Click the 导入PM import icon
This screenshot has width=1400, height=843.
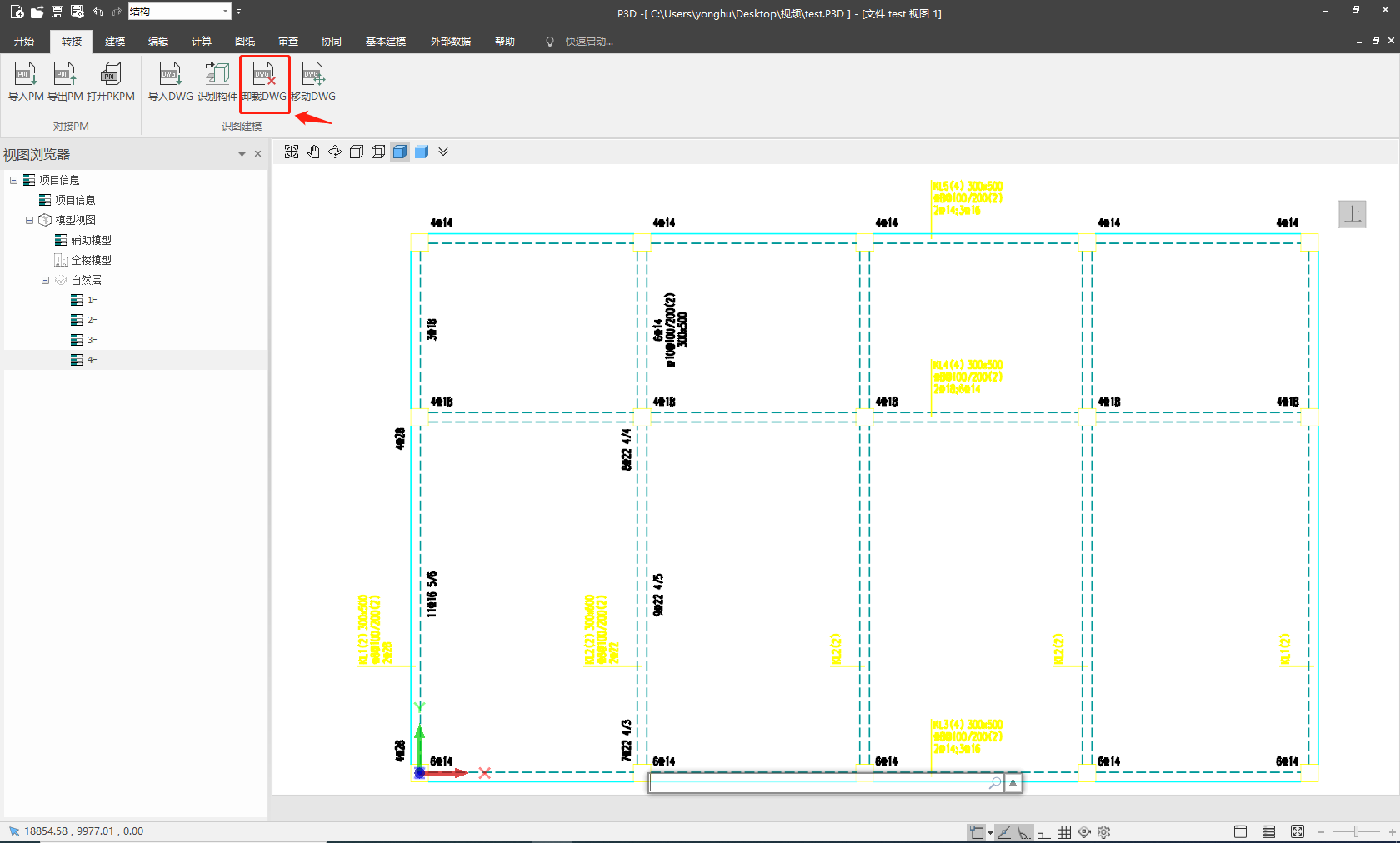[x=26, y=82]
